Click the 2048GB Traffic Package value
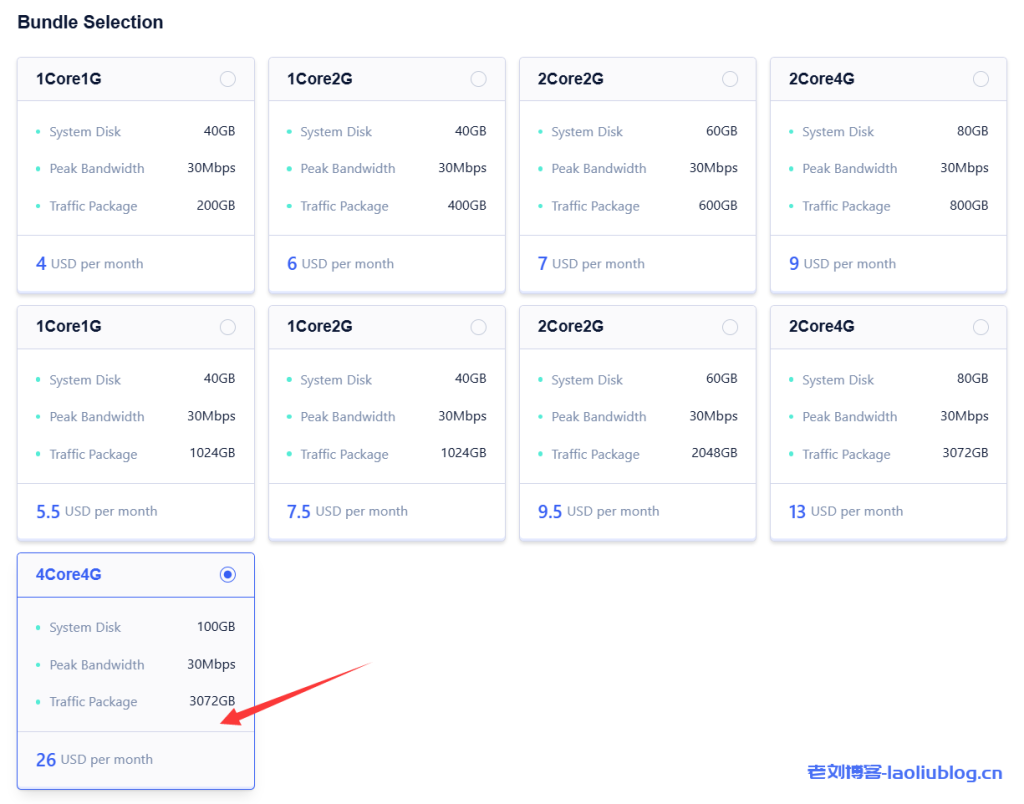The image size is (1024, 804). tap(714, 453)
